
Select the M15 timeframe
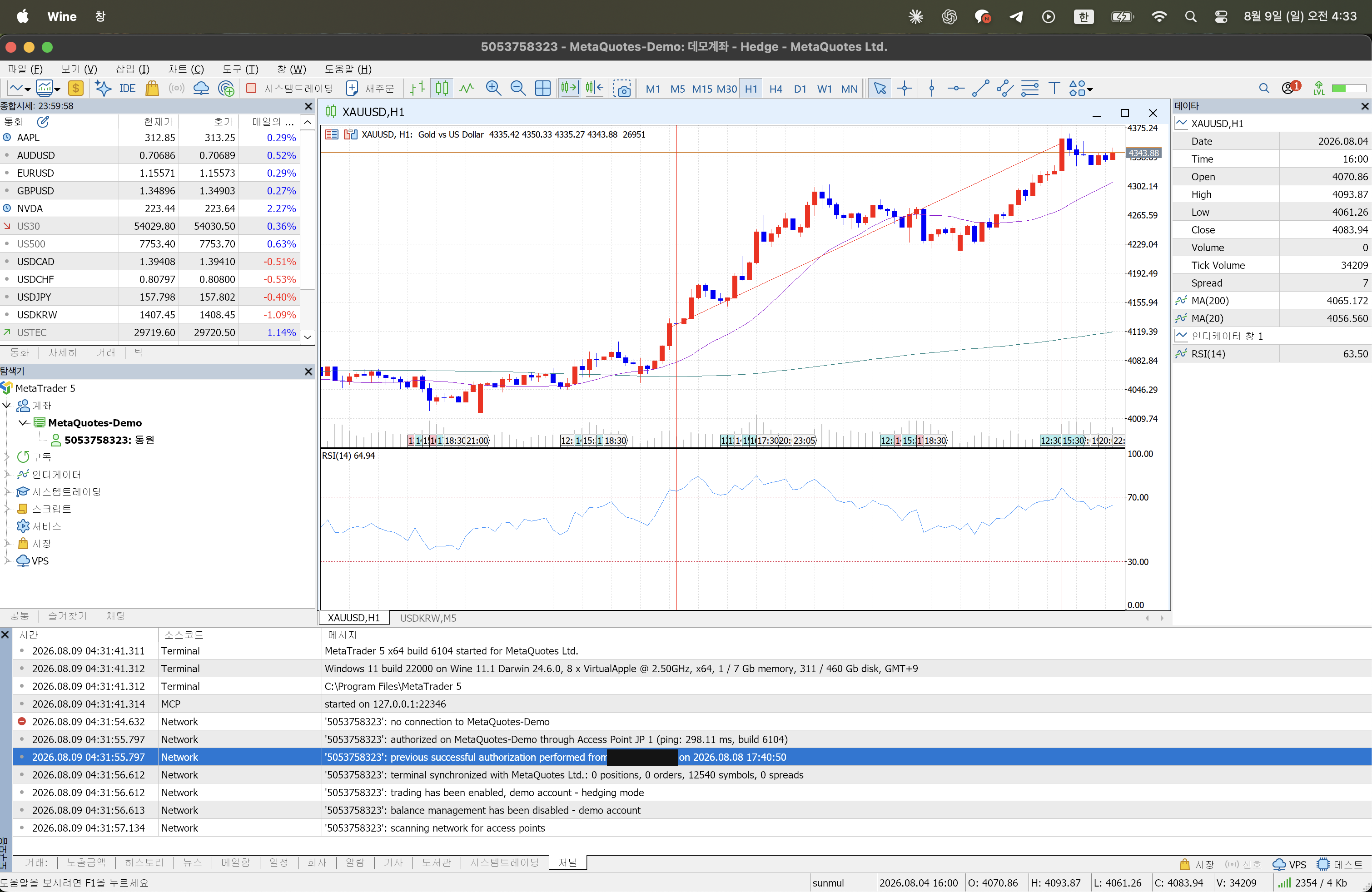click(x=701, y=89)
